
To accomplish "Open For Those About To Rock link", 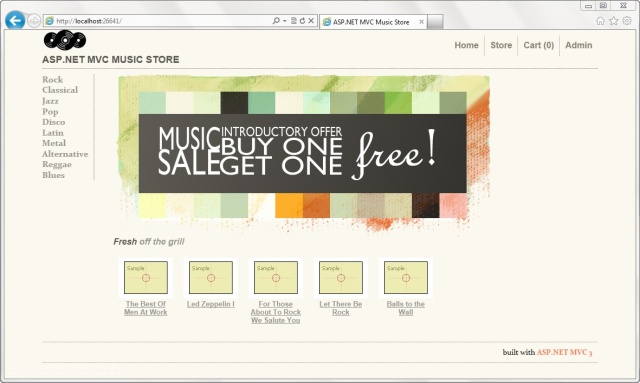I will 276,312.
